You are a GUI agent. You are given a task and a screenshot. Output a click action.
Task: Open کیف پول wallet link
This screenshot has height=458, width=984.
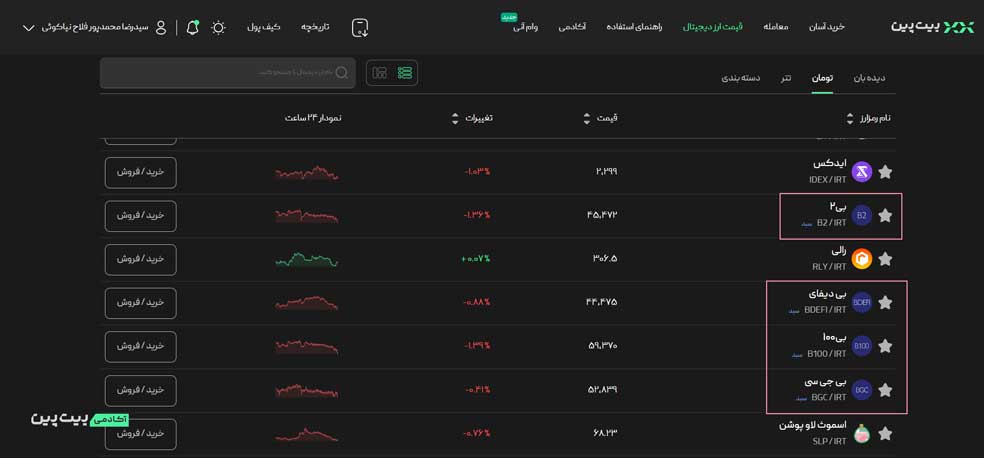point(264,28)
